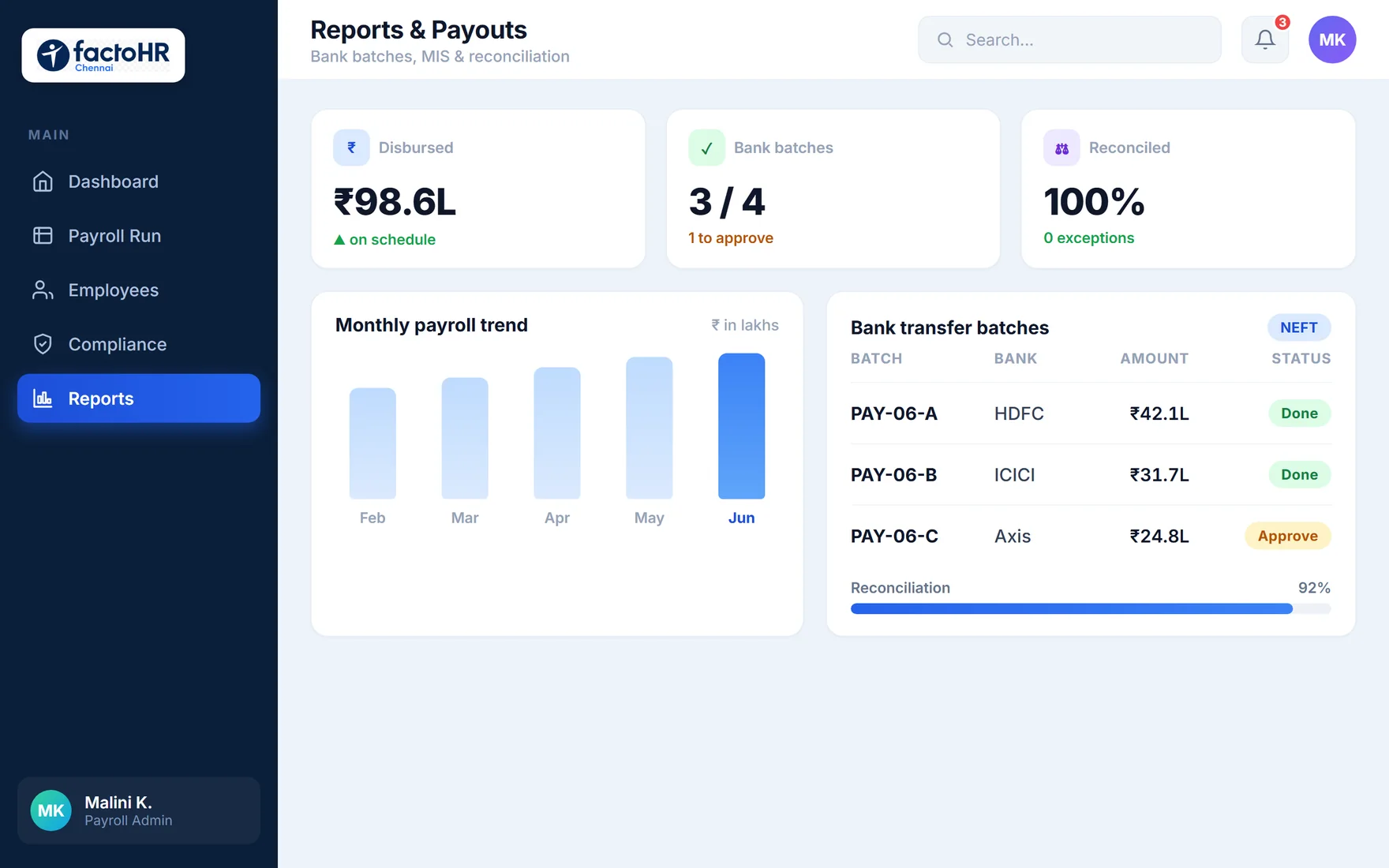Click the '₹ in lakhs' label
The width and height of the screenshot is (1389, 868).
744,325
